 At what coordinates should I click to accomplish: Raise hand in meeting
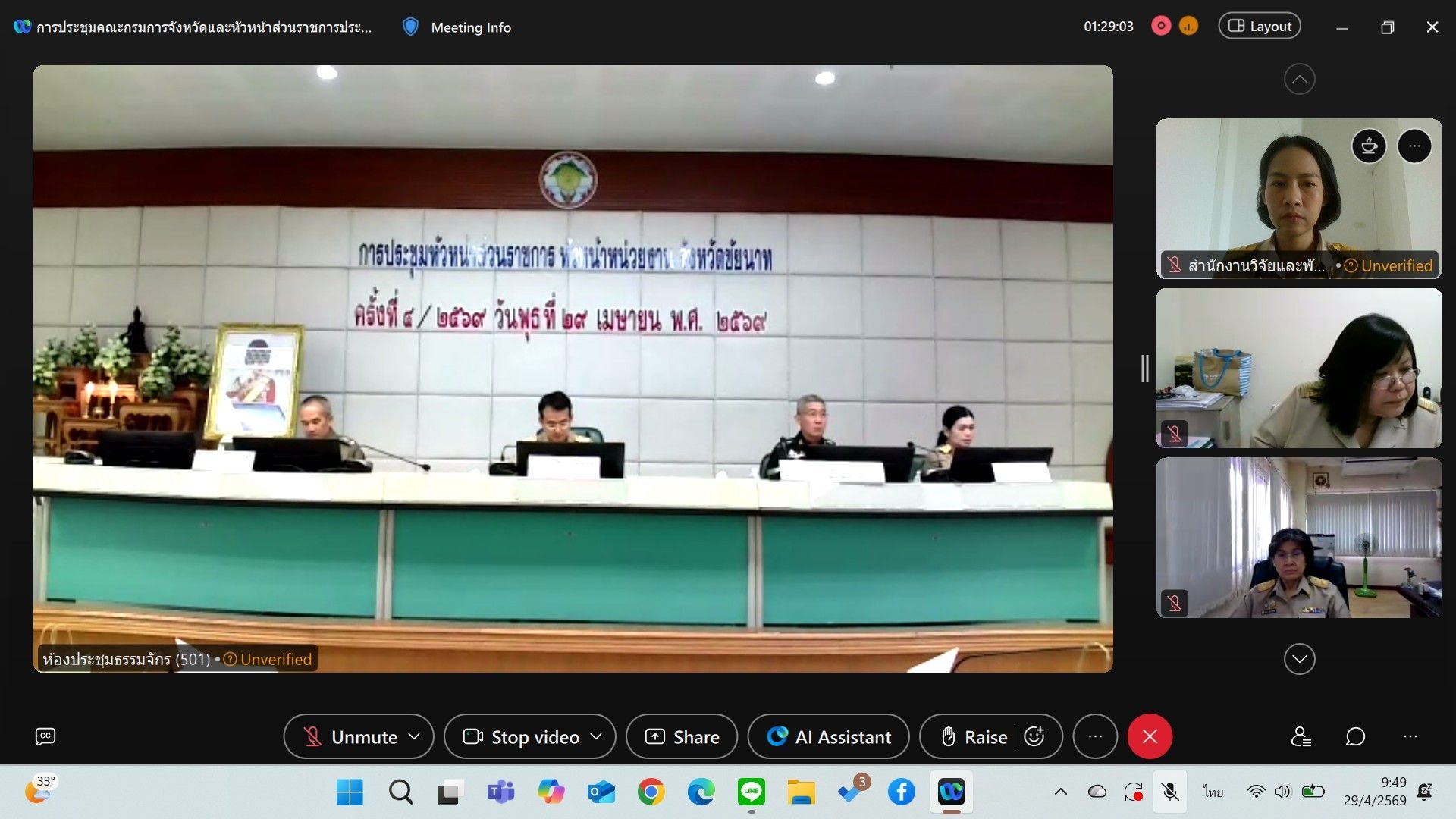pos(974,736)
